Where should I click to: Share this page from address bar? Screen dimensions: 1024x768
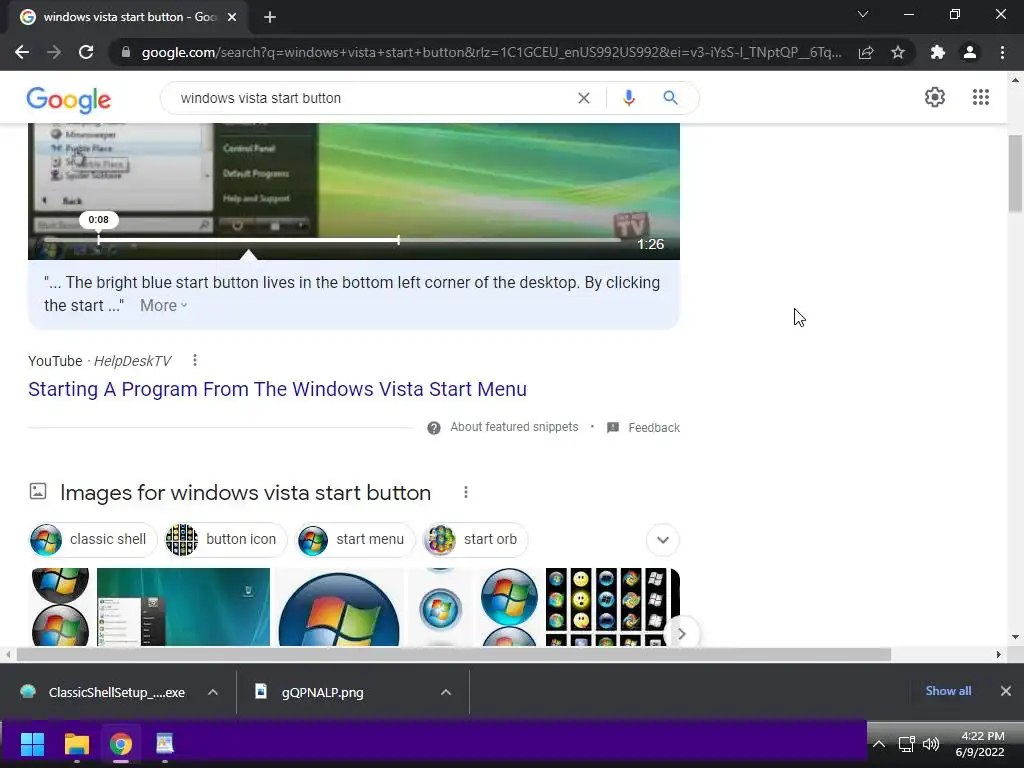coord(866,52)
